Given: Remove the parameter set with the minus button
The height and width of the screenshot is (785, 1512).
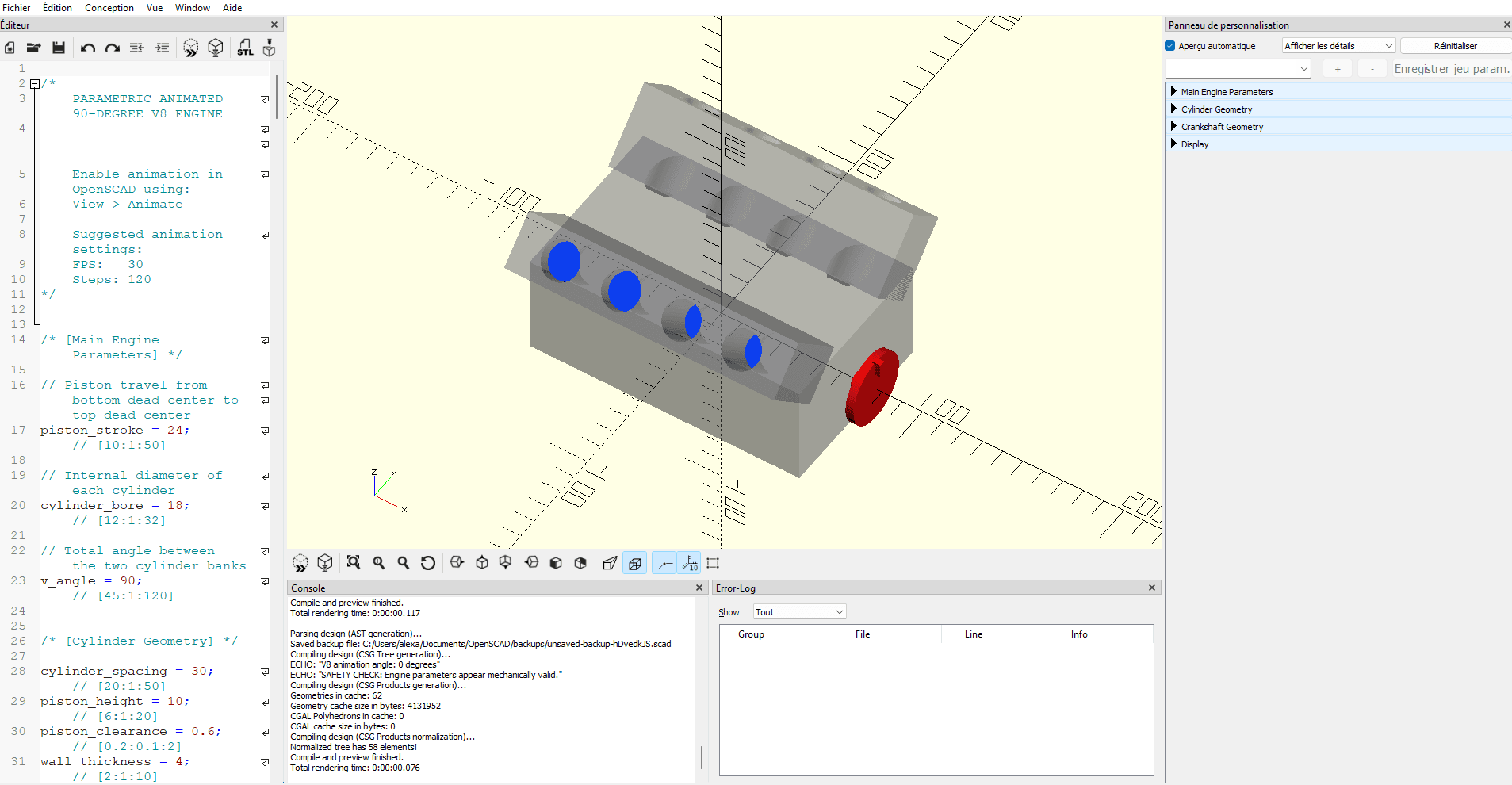Looking at the screenshot, I should 1372,69.
